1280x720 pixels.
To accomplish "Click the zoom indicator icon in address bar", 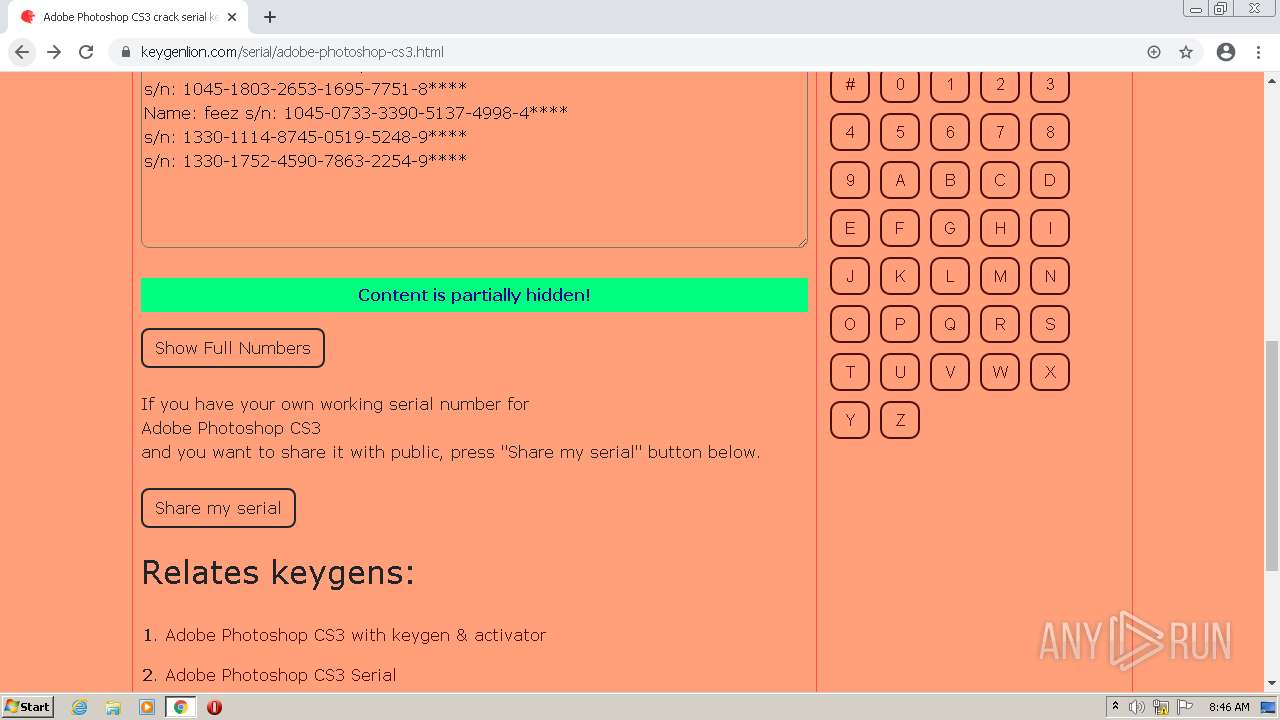I will (x=1154, y=52).
